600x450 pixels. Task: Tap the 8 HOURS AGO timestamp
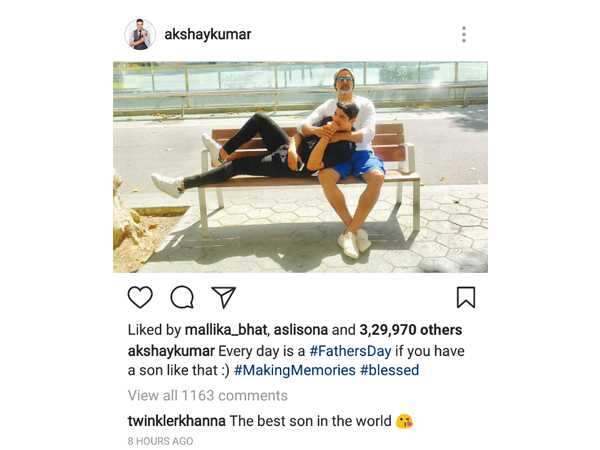pyautogui.click(x=160, y=441)
